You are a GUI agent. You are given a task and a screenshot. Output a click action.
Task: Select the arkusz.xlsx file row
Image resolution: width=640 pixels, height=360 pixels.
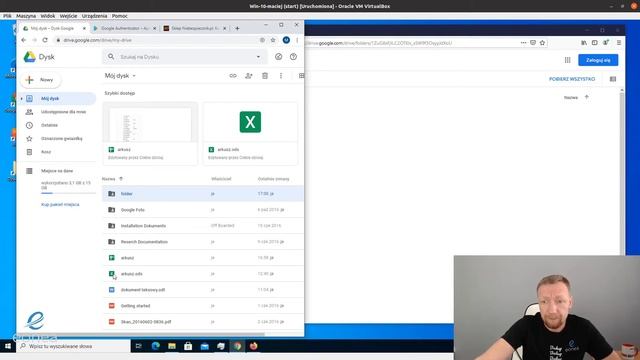[202, 274]
